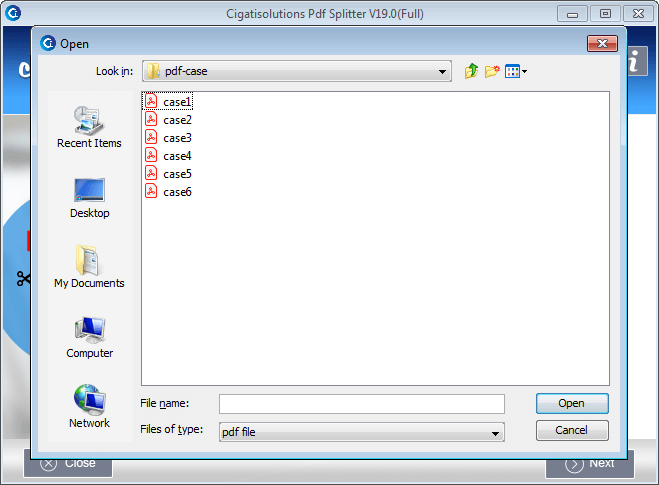This screenshot has width=659, height=485.
Task: Create a new folder with the toolbar icon
Action: click(x=492, y=71)
